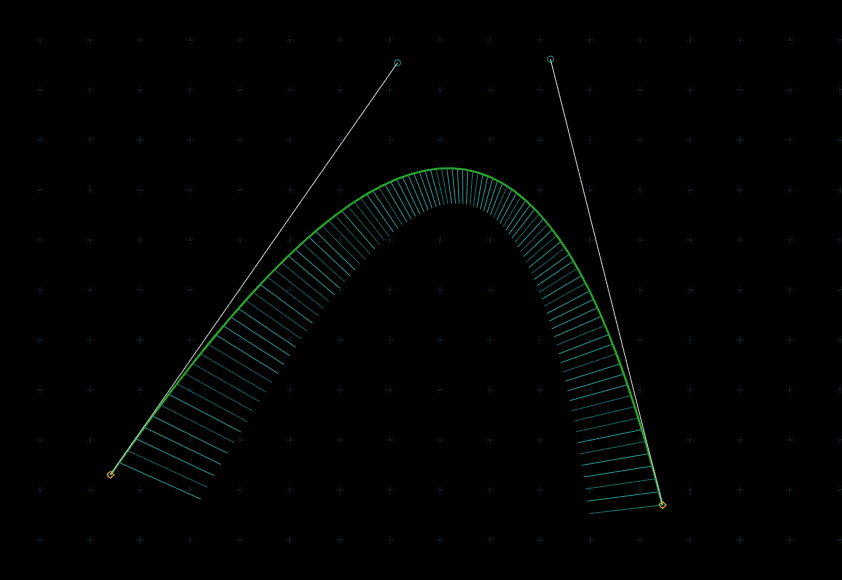Select the left orange diamond anchor point
842x580 pixels.
click(110, 474)
